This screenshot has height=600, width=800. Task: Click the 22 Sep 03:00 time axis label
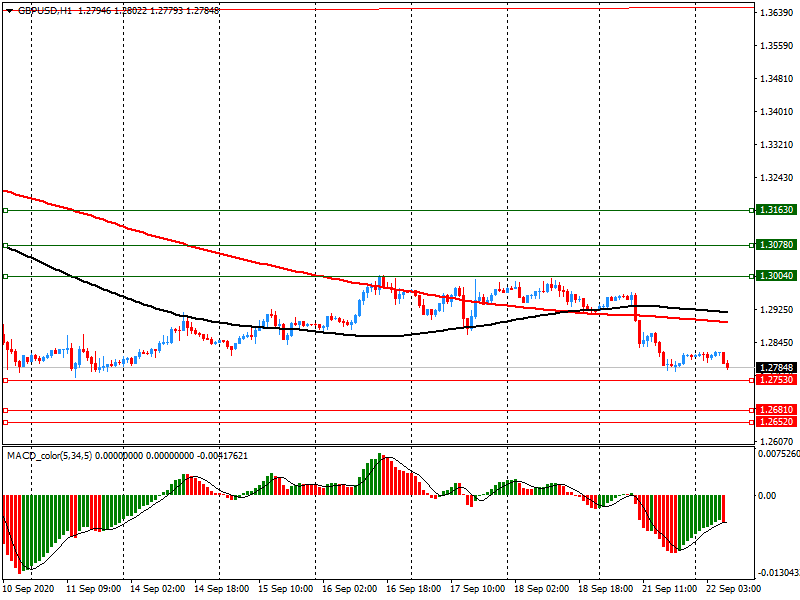(733, 589)
